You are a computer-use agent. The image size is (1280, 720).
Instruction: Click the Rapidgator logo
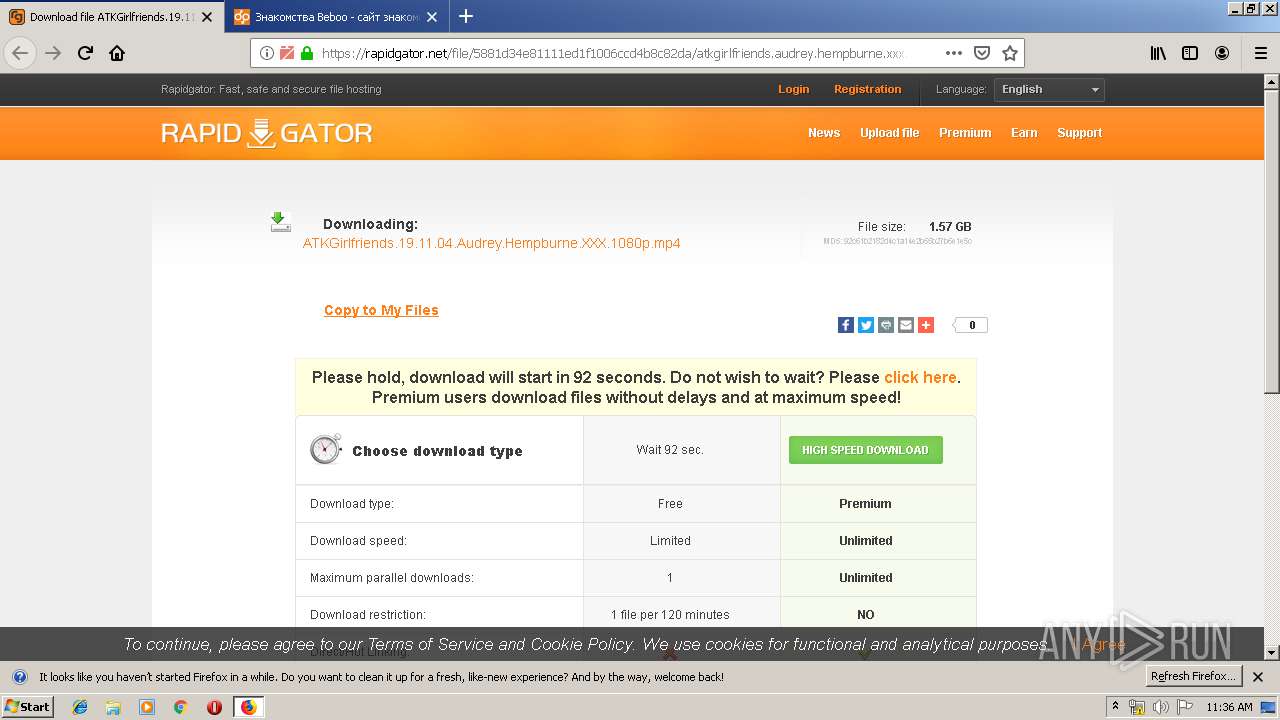(x=267, y=133)
